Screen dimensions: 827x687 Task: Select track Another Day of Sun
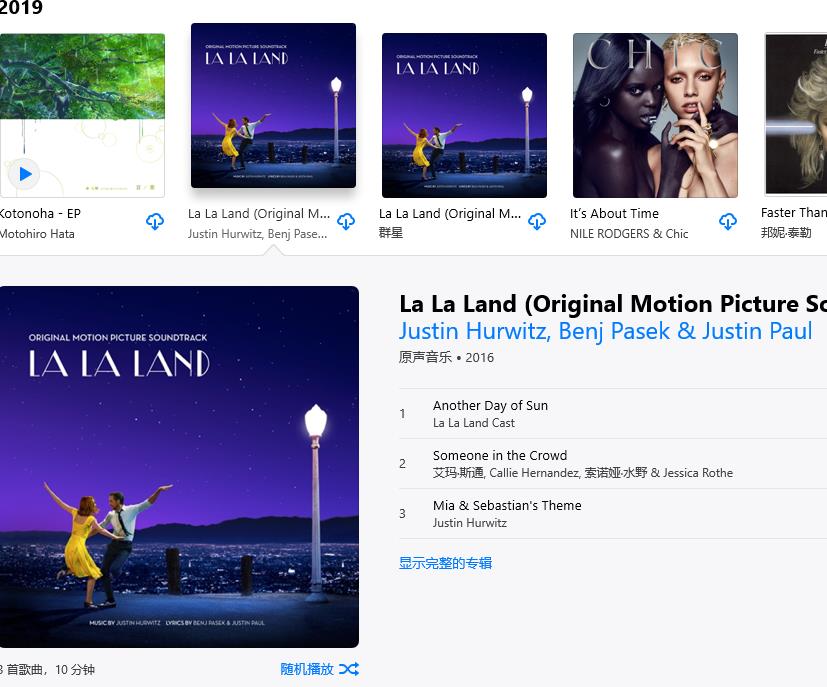(x=613, y=414)
